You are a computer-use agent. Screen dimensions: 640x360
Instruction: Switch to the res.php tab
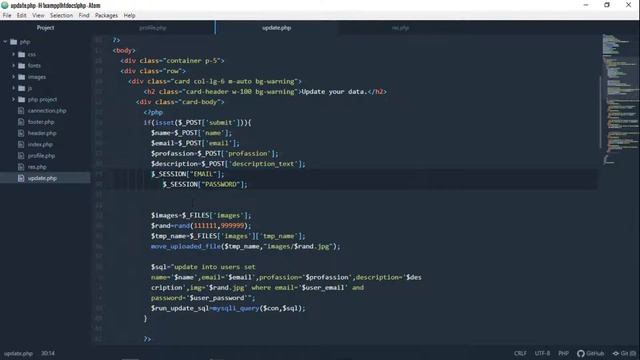point(400,28)
